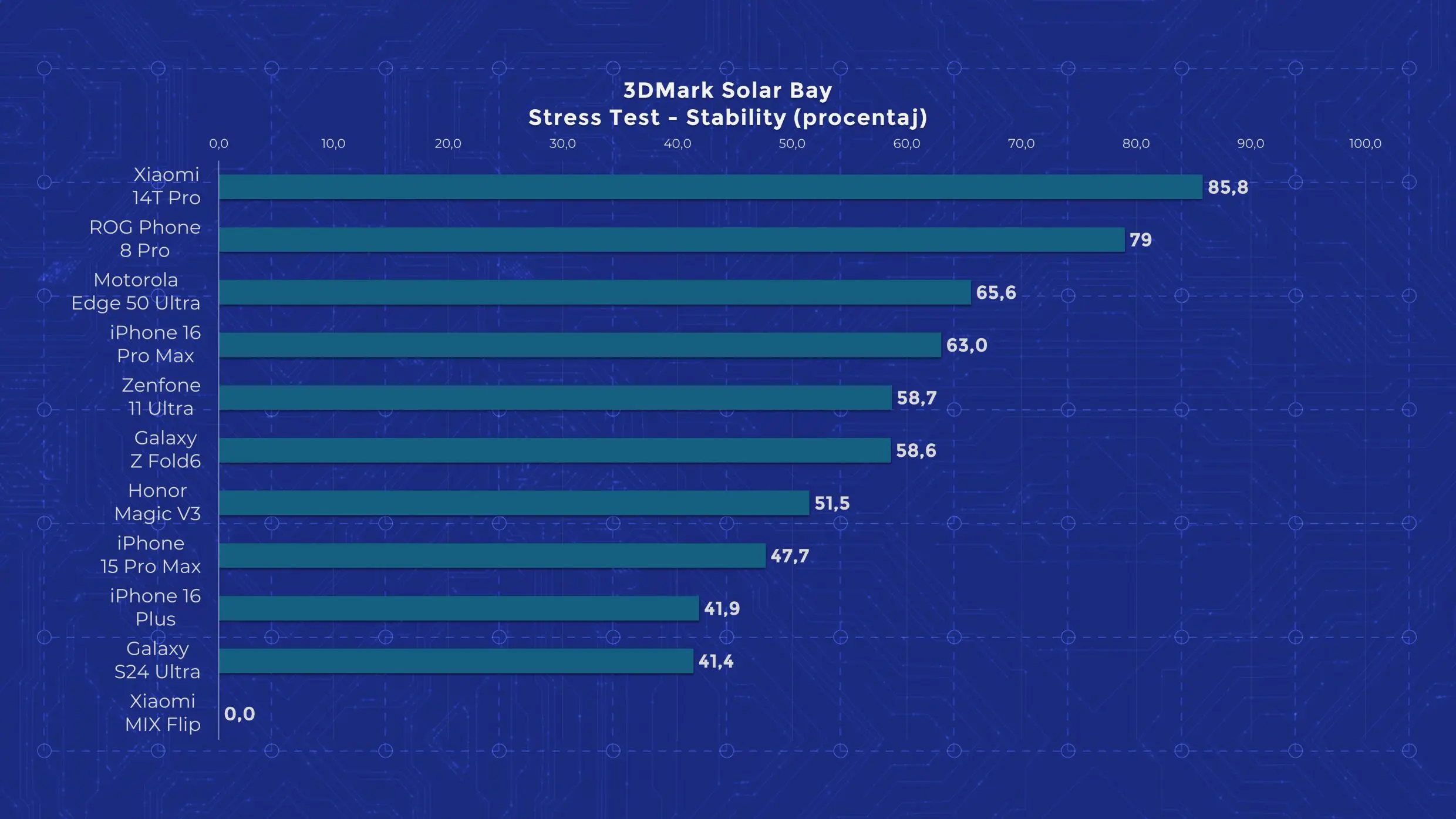The image size is (1456, 819).
Task: Click the 'Xiaomi 14T Pro' label
Action: coord(166,186)
